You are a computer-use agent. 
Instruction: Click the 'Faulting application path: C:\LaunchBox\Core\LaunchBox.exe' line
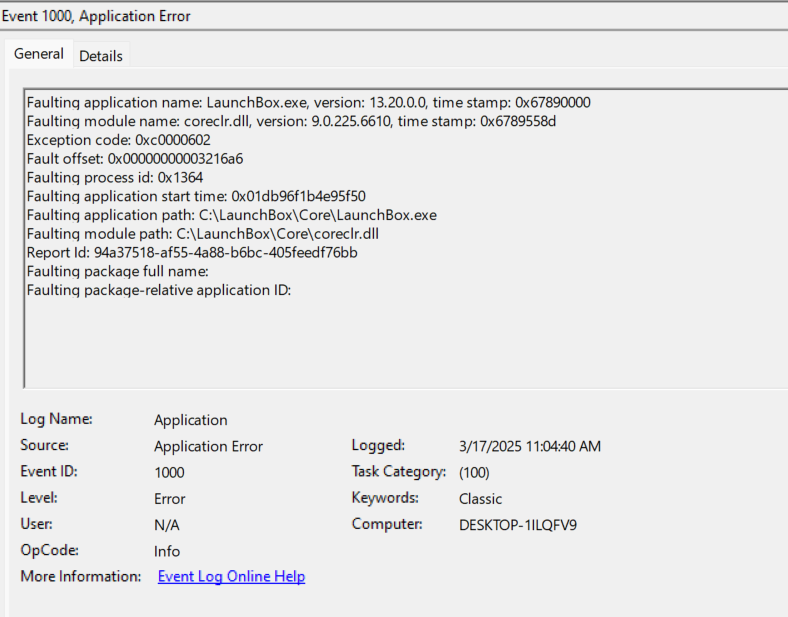[232, 215]
